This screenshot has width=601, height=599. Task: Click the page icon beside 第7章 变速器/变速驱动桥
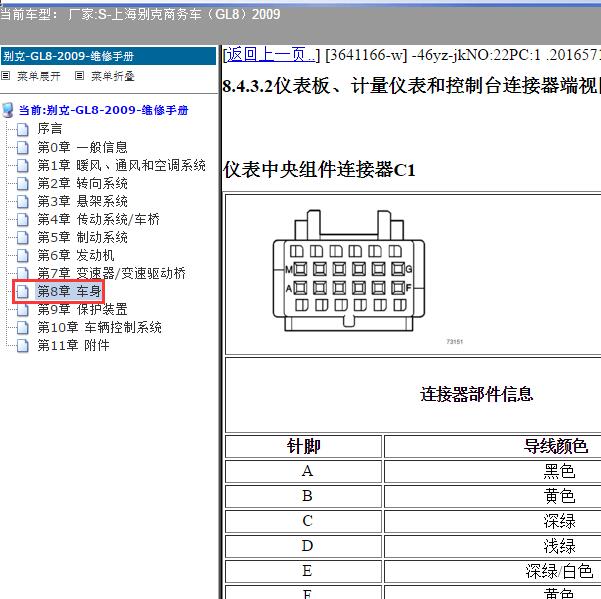[x=23, y=273]
